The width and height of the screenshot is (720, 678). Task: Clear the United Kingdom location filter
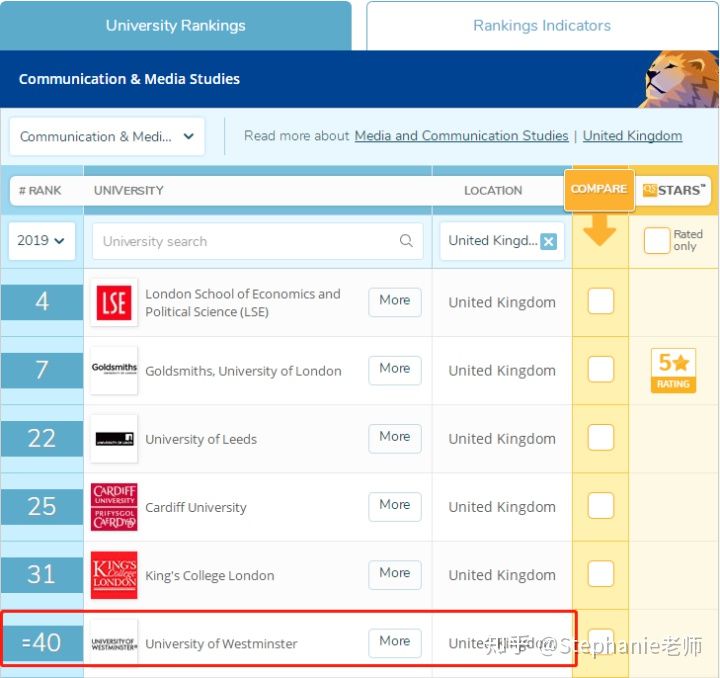[548, 241]
